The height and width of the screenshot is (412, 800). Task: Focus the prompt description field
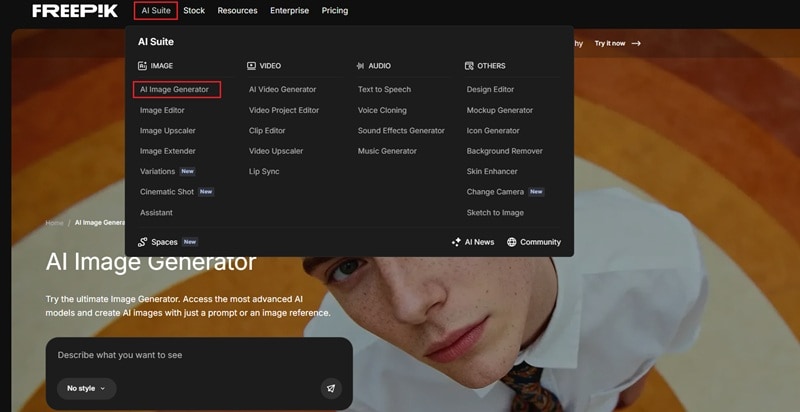point(199,355)
